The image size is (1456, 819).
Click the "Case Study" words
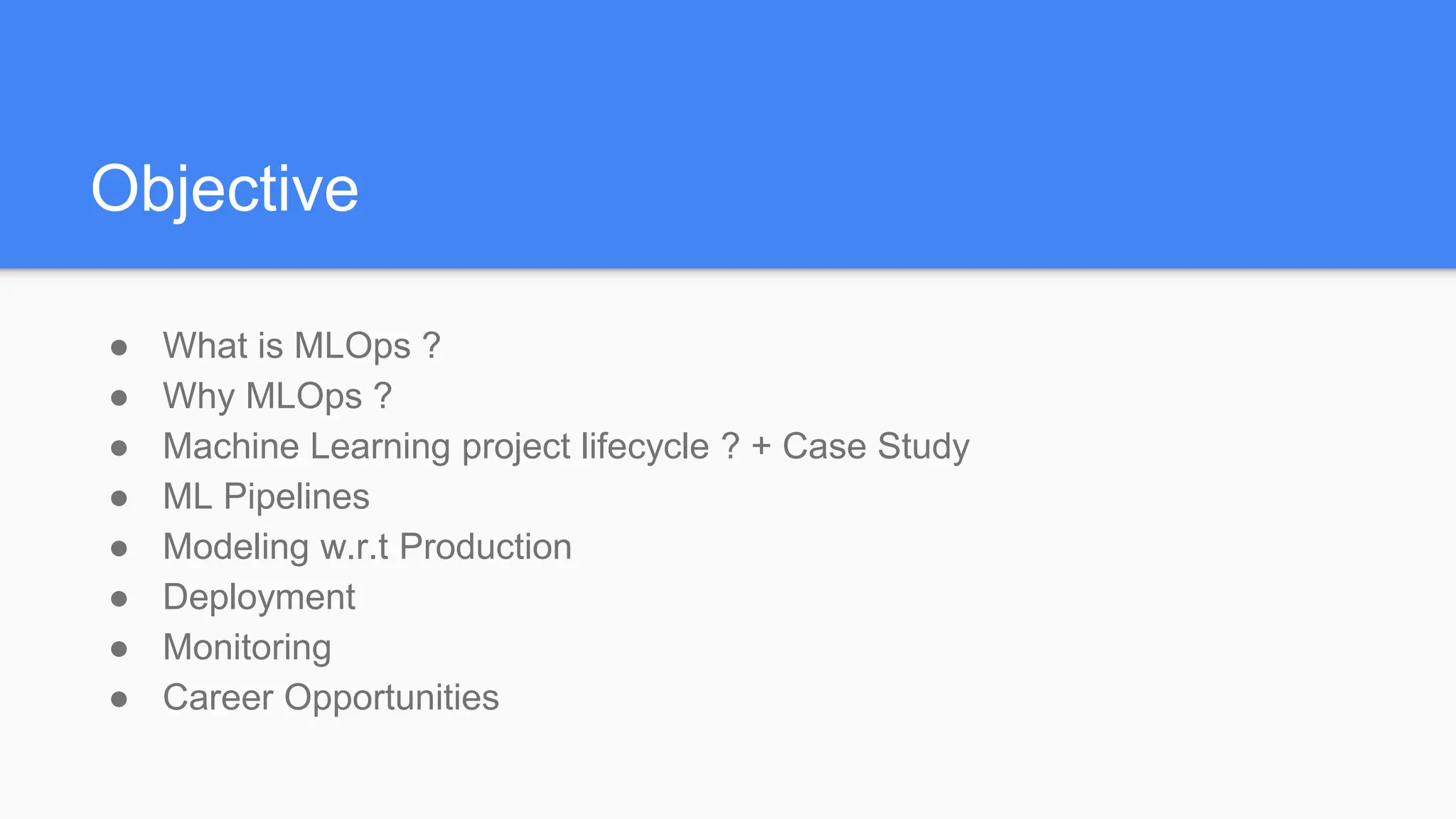pyautogui.click(x=875, y=447)
